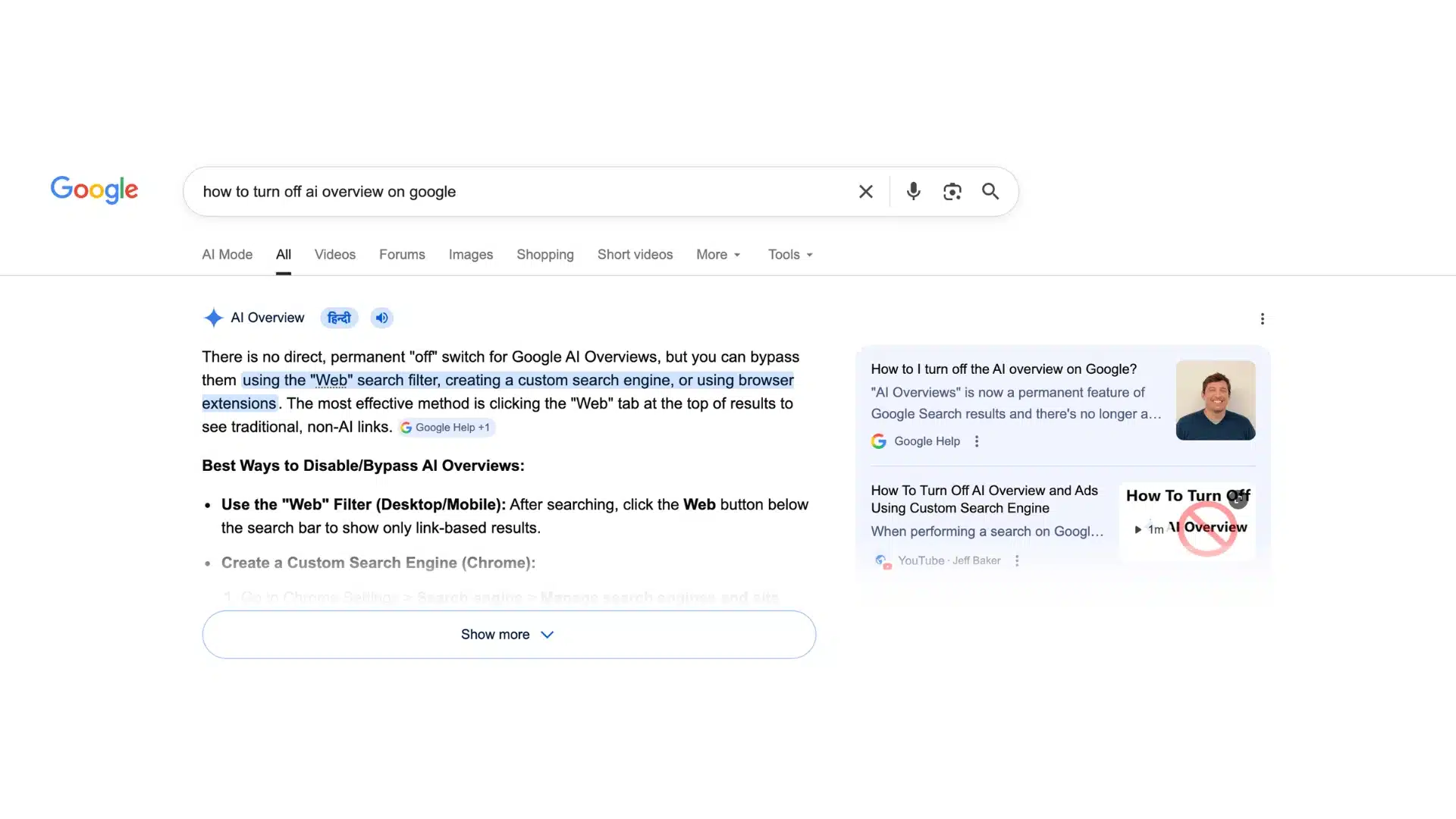The image size is (1456, 819).
Task: Click the smiling man thumbnail in the source card
Action: (1216, 400)
